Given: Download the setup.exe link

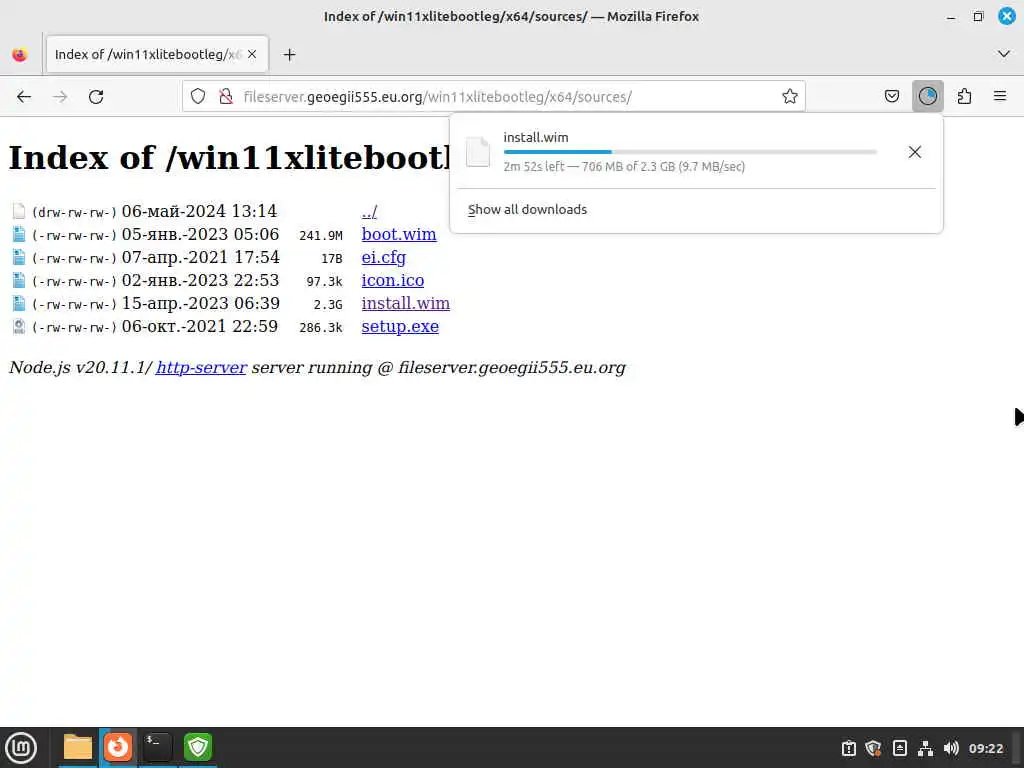Looking at the screenshot, I should coord(400,327).
